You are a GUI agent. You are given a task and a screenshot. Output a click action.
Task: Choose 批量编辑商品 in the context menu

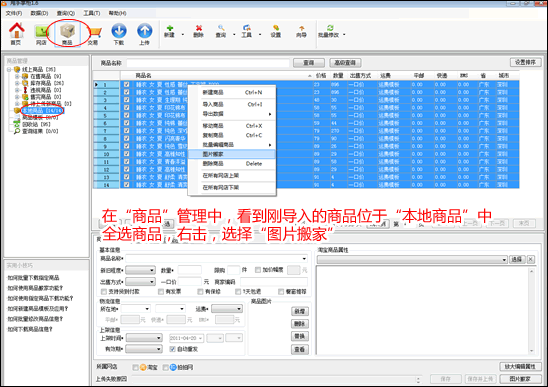click(x=232, y=145)
